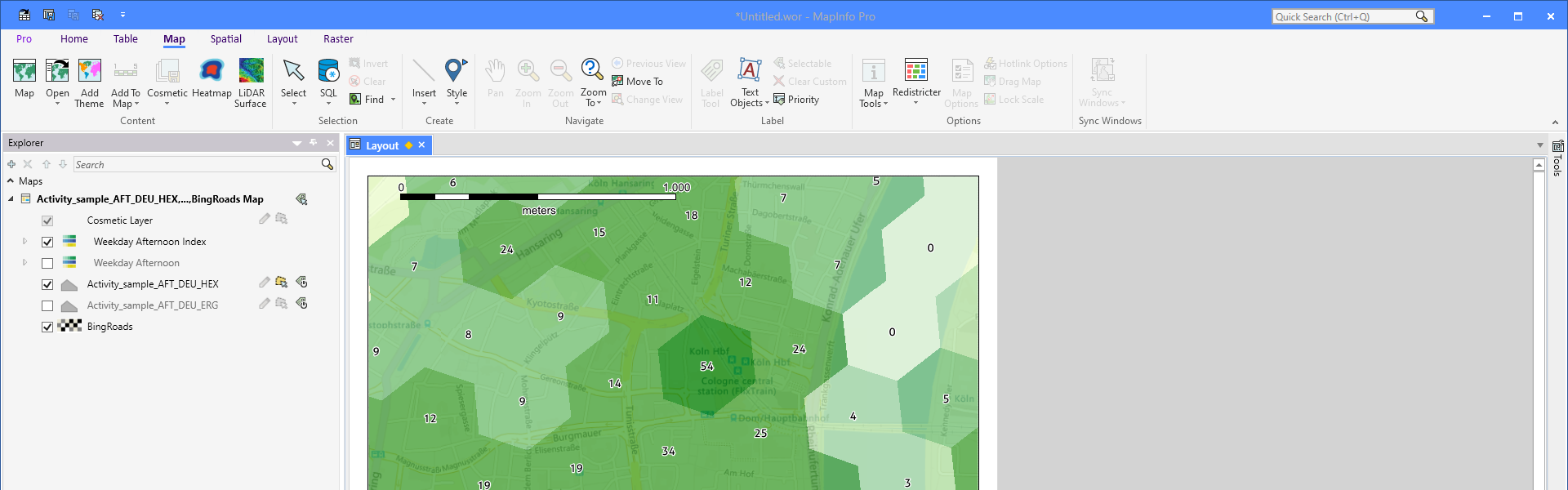Click the BingRoads layer checkered swatch
Image resolution: width=1568 pixels, height=490 pixels.
coord(69,327)
